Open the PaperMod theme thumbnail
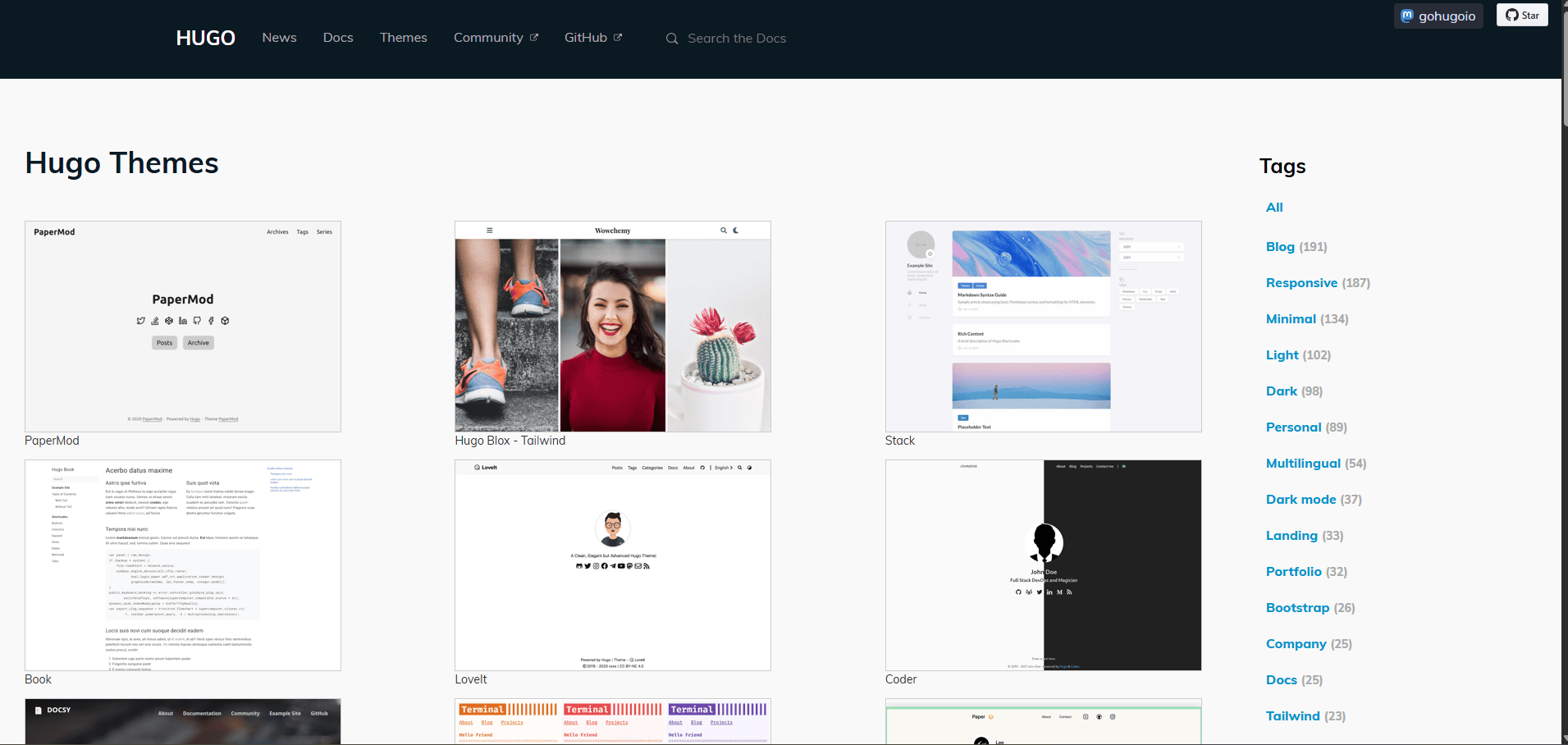 click(x=183, y=327)
